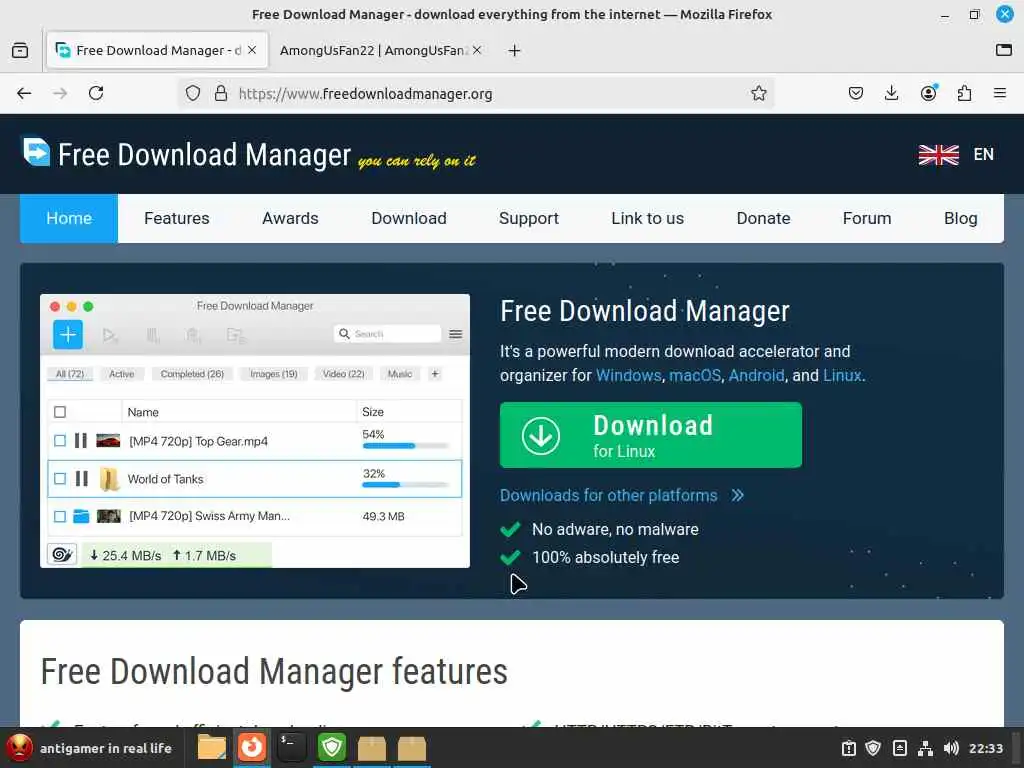
Task: Open the Firefox account icon
Action: point(928,93)
